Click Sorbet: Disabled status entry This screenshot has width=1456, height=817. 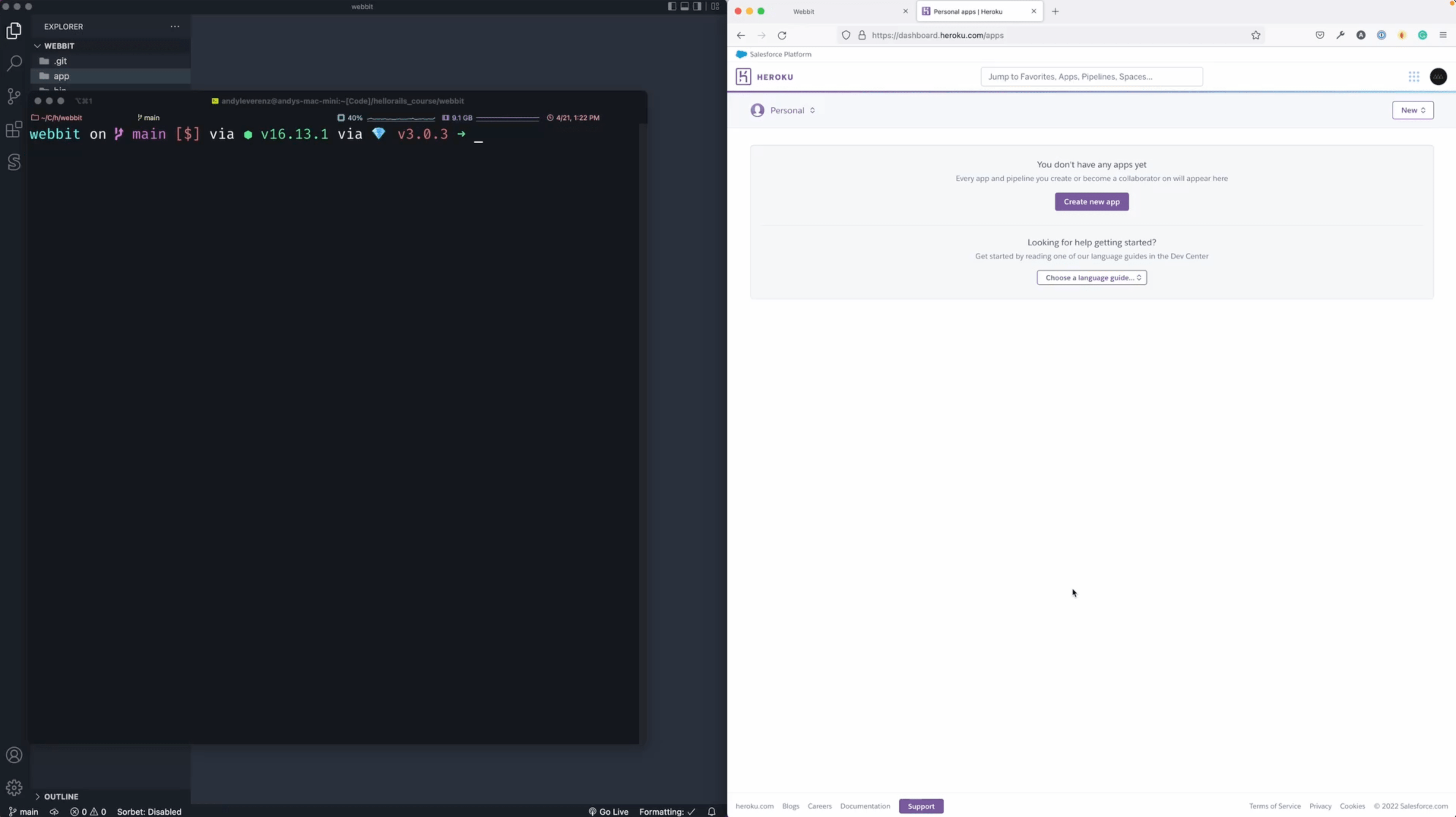(x=149, y=811)
